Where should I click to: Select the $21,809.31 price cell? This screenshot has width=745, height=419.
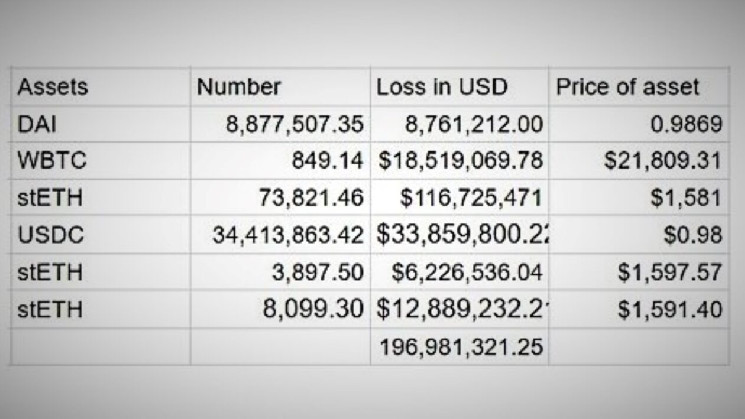pos(637,161)
